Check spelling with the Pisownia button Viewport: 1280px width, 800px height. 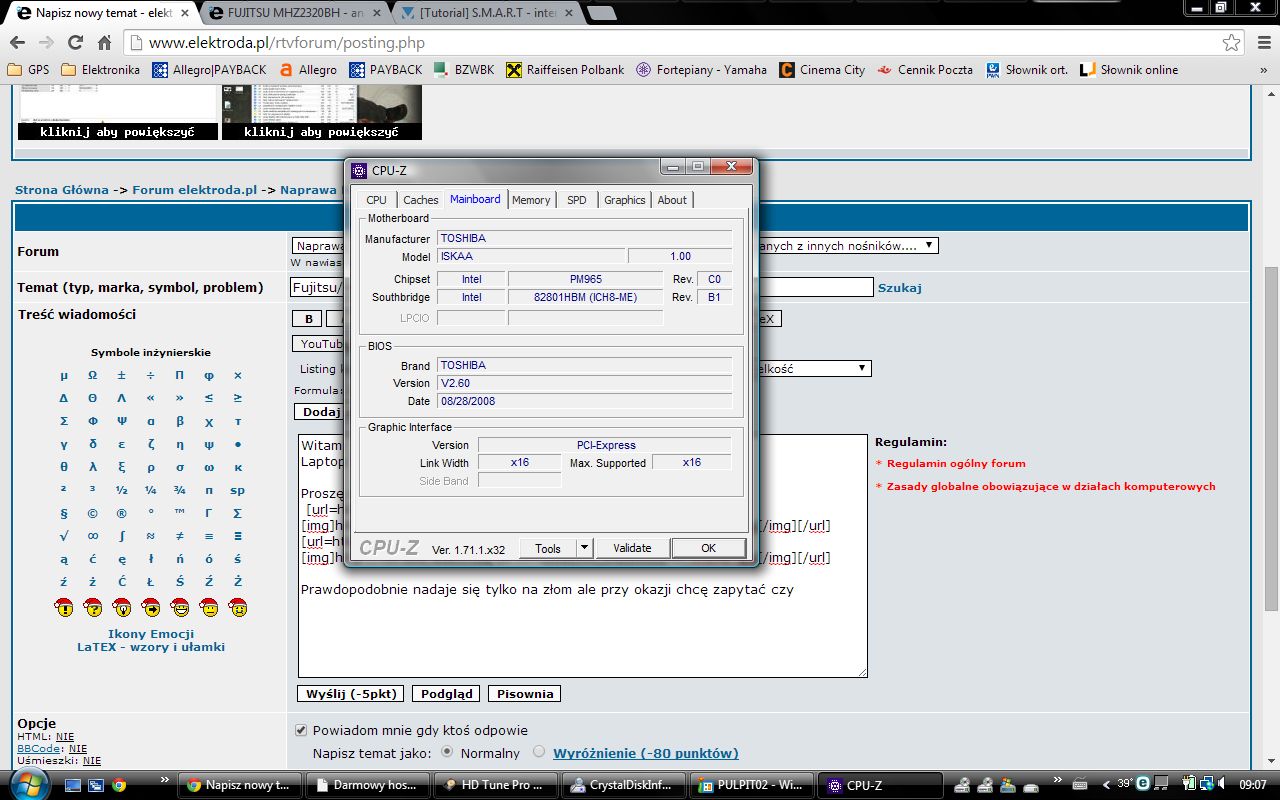tap(525, 694)
